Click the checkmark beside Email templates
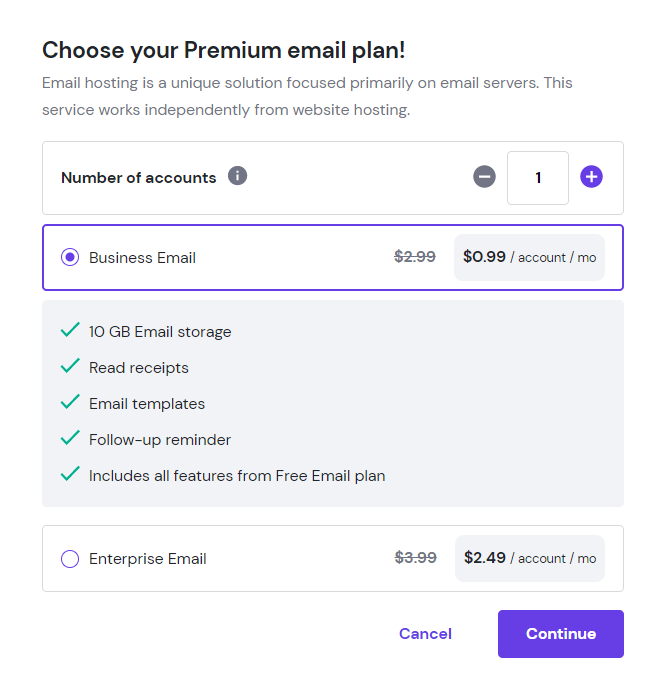Viewport: 666px width, 700px height. (70, 402)
